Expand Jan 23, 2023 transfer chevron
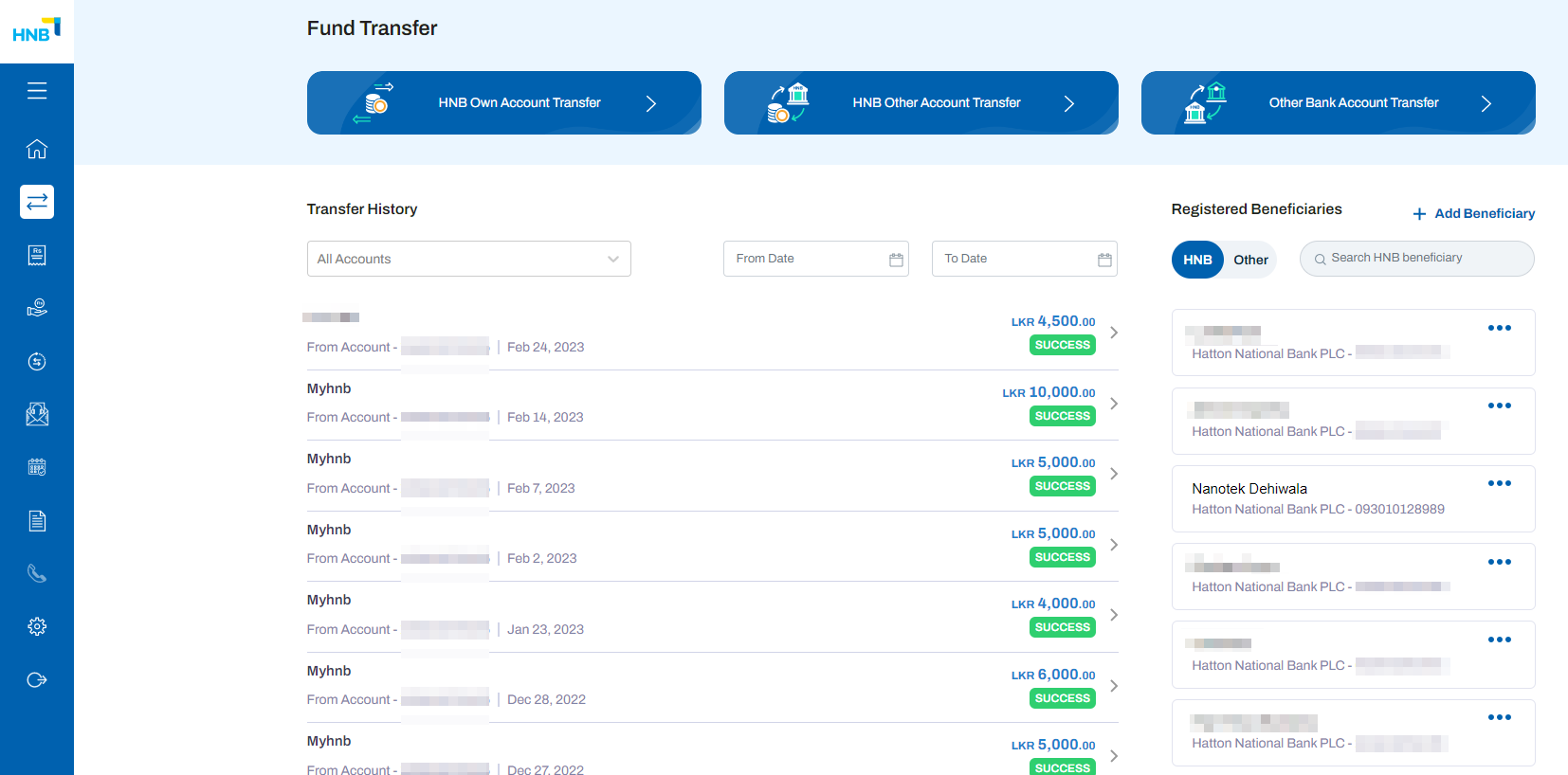Image resolution: width=1568 pixels, height=775 pixels. pos(1114,615)
